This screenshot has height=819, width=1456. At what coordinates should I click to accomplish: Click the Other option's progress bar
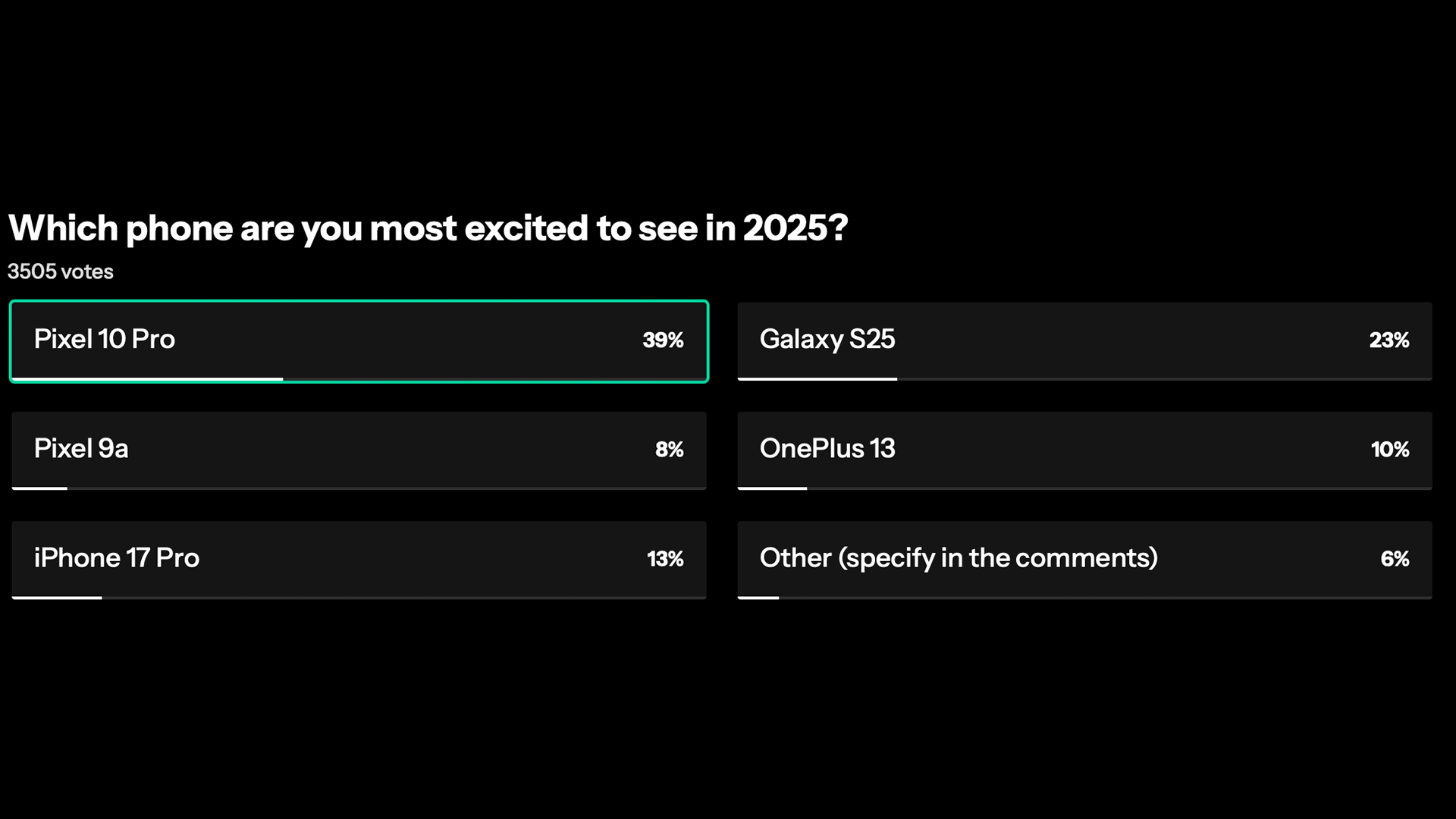1084,598
